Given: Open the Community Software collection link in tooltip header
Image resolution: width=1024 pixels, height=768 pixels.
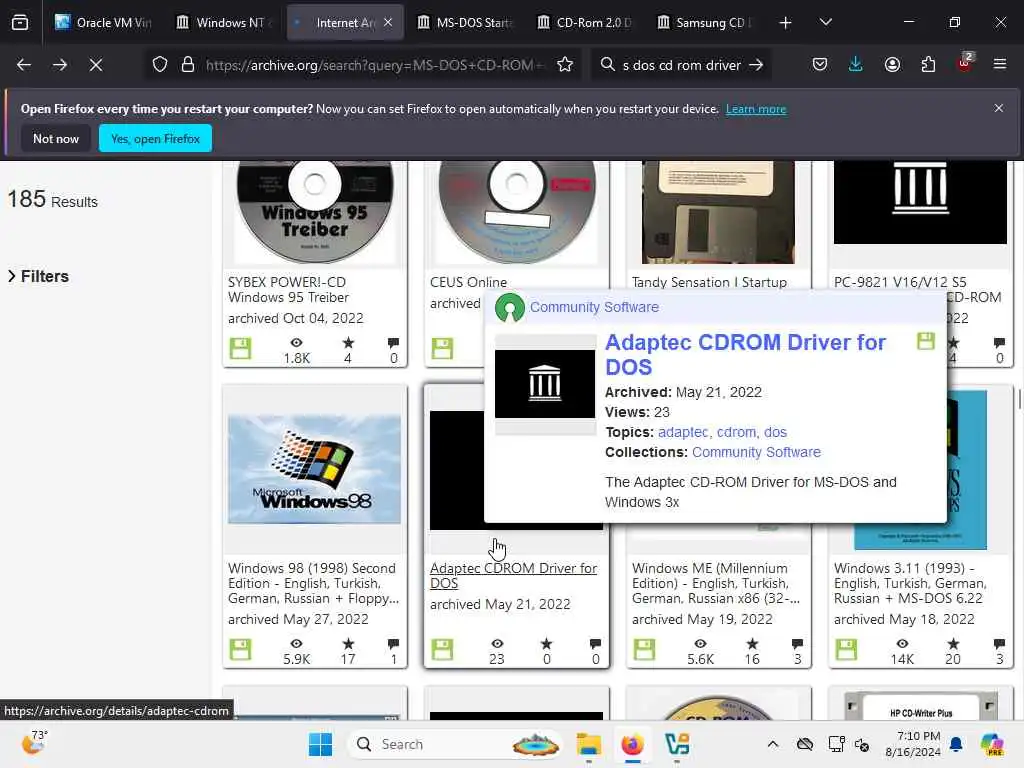Looking at the screenshot, I should pyautogui.click(x=594, y=307).
